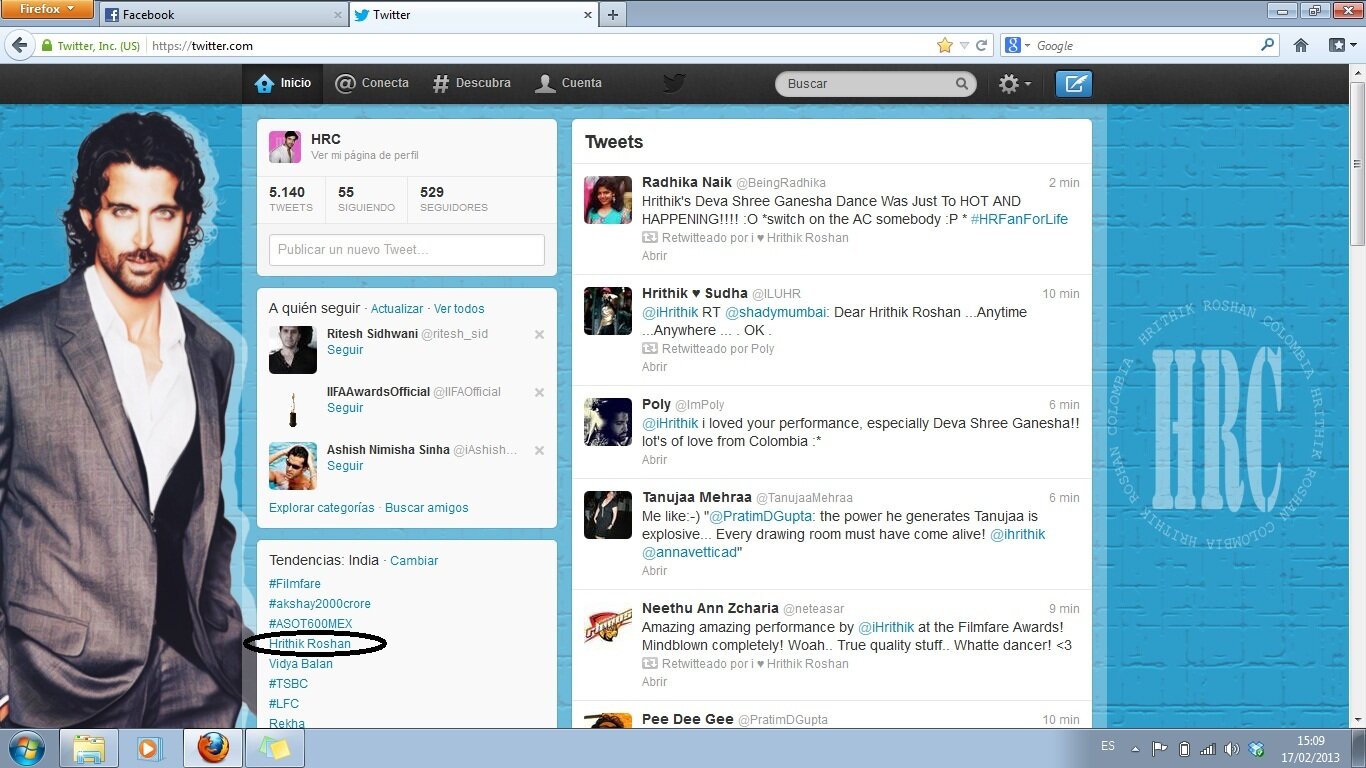
Task: Open the #TSBC trend
Action: point(289,684)
